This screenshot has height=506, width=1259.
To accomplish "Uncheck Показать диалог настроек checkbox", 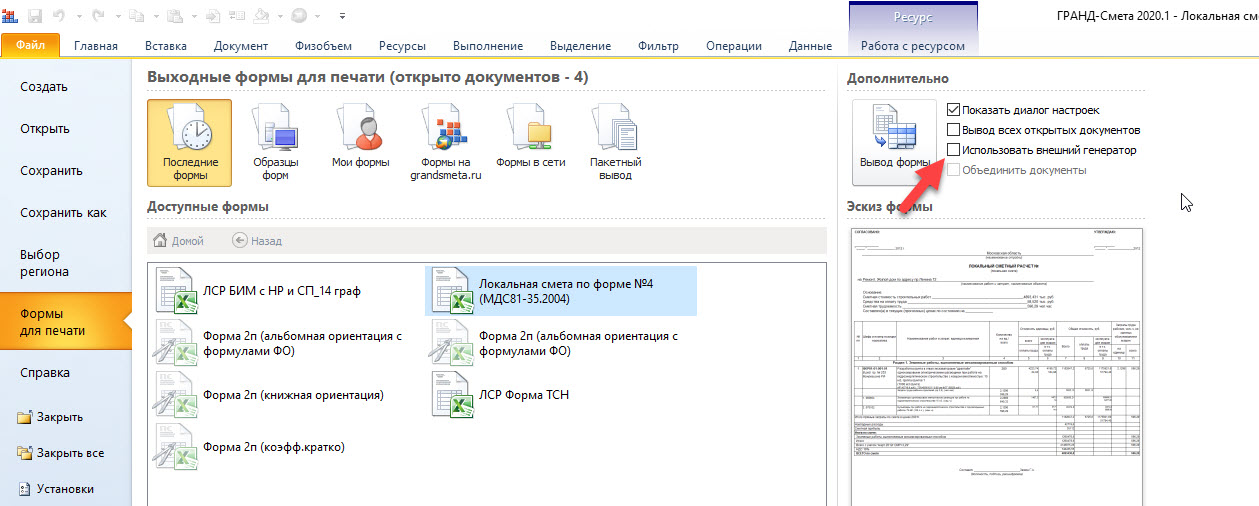I will click(x=953, y=110).
